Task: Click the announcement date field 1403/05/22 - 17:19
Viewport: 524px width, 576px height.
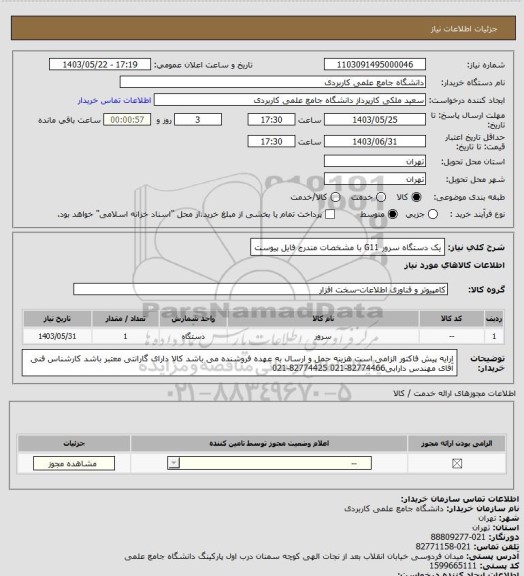Action: coord(100,65)
